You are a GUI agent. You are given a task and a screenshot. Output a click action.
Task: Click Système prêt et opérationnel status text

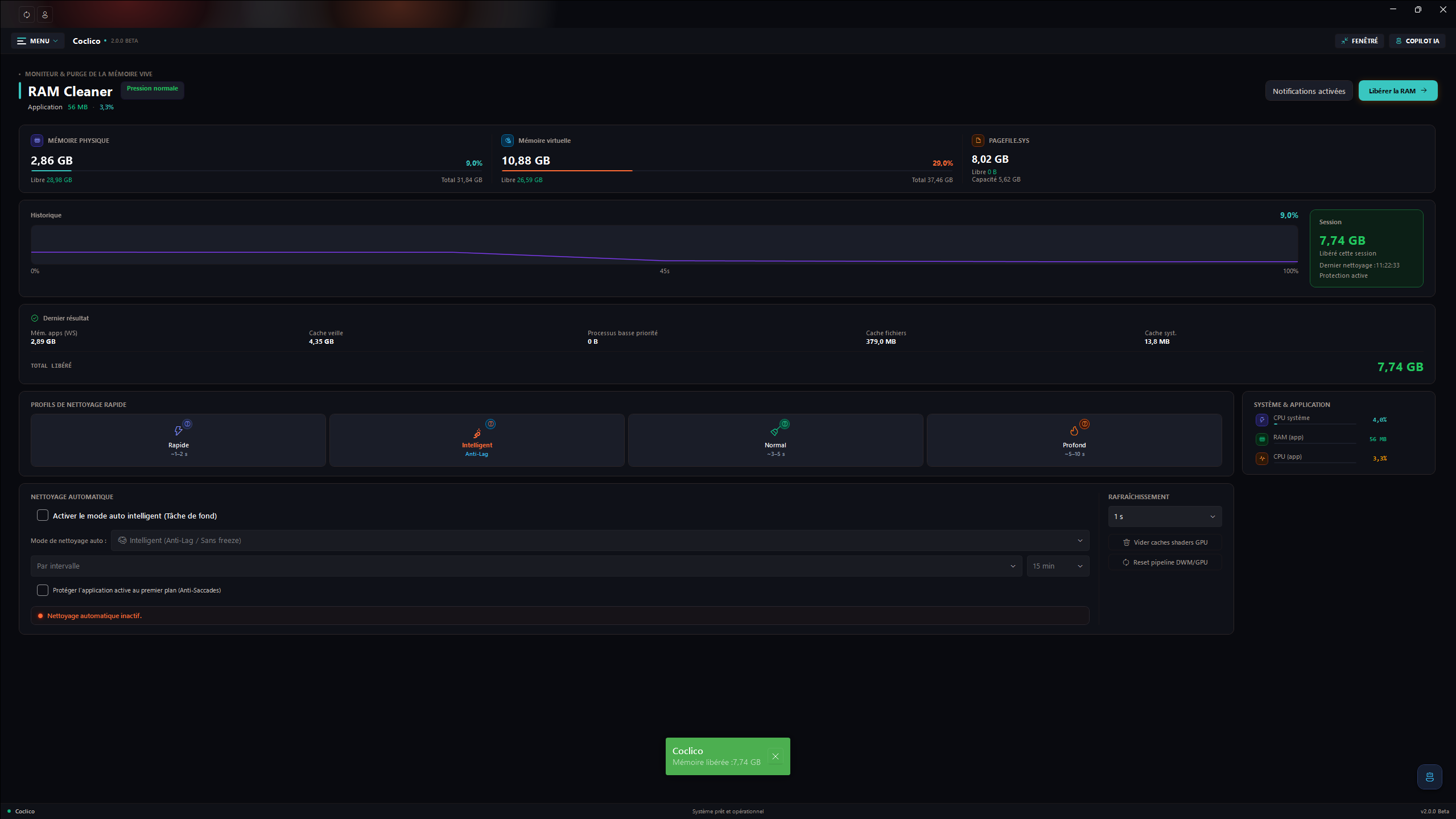pos(728,812)
